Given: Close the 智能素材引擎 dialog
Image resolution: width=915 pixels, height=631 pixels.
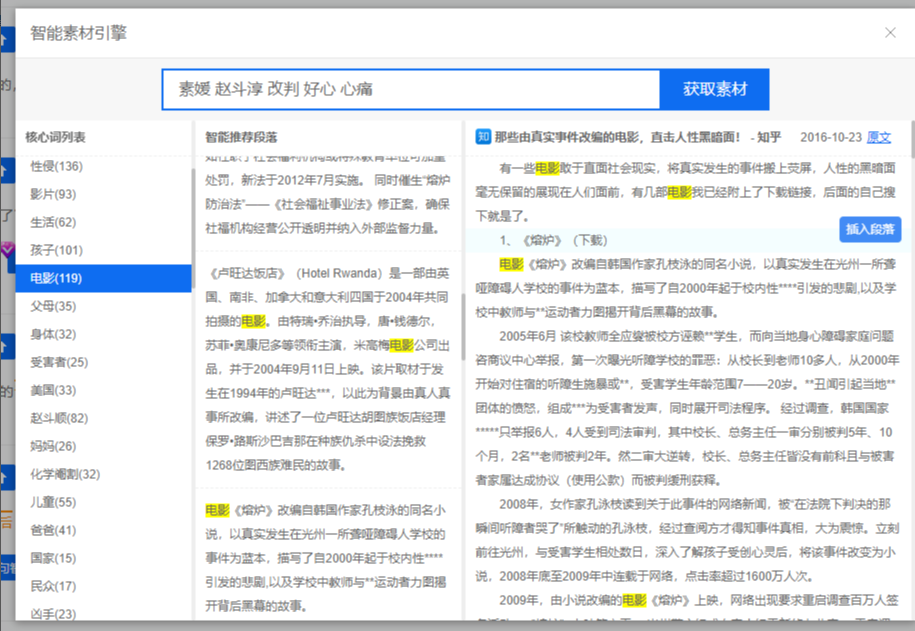Looking at the screenshot, I should [x=890, y=33].
